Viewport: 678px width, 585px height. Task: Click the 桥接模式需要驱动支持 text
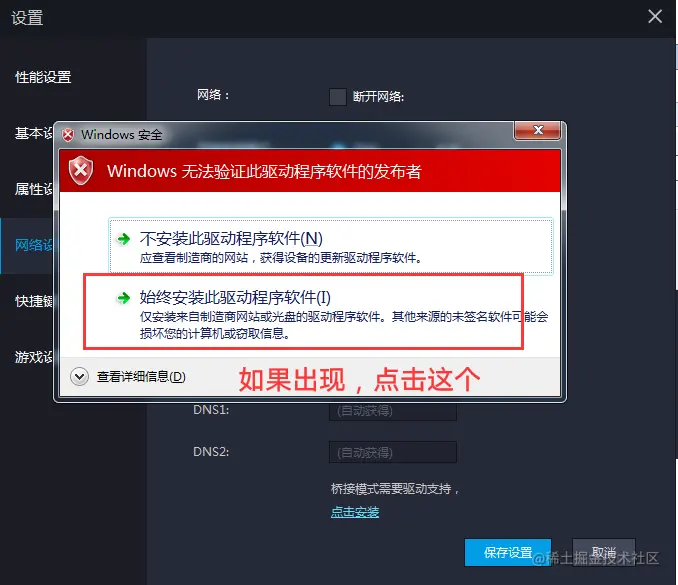click(394, 489)
